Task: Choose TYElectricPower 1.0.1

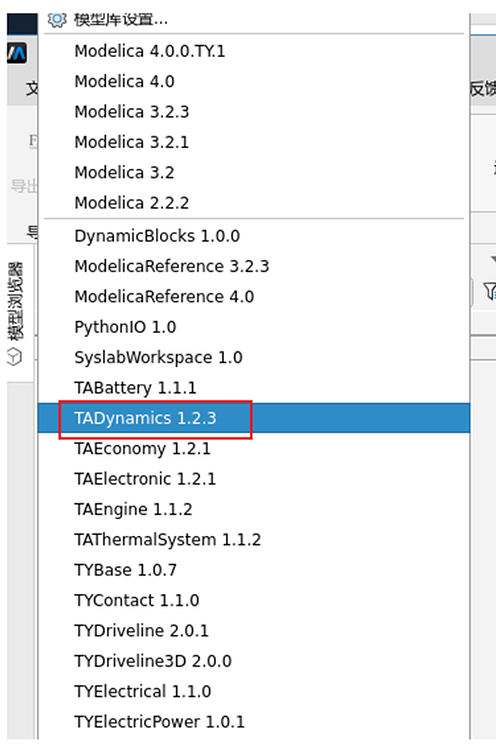Action: click(x=254, y=722)
